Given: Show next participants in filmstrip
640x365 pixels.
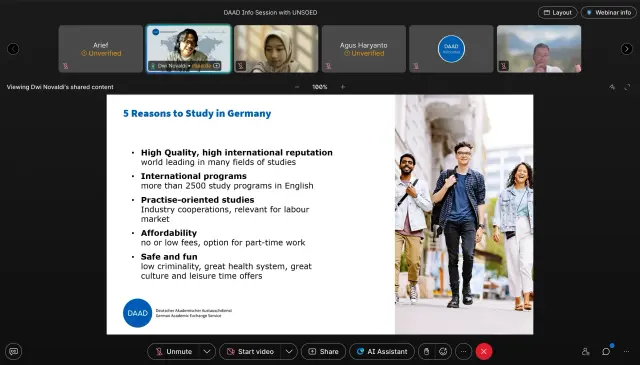Looking at the screenshot, I should [627, 49].
